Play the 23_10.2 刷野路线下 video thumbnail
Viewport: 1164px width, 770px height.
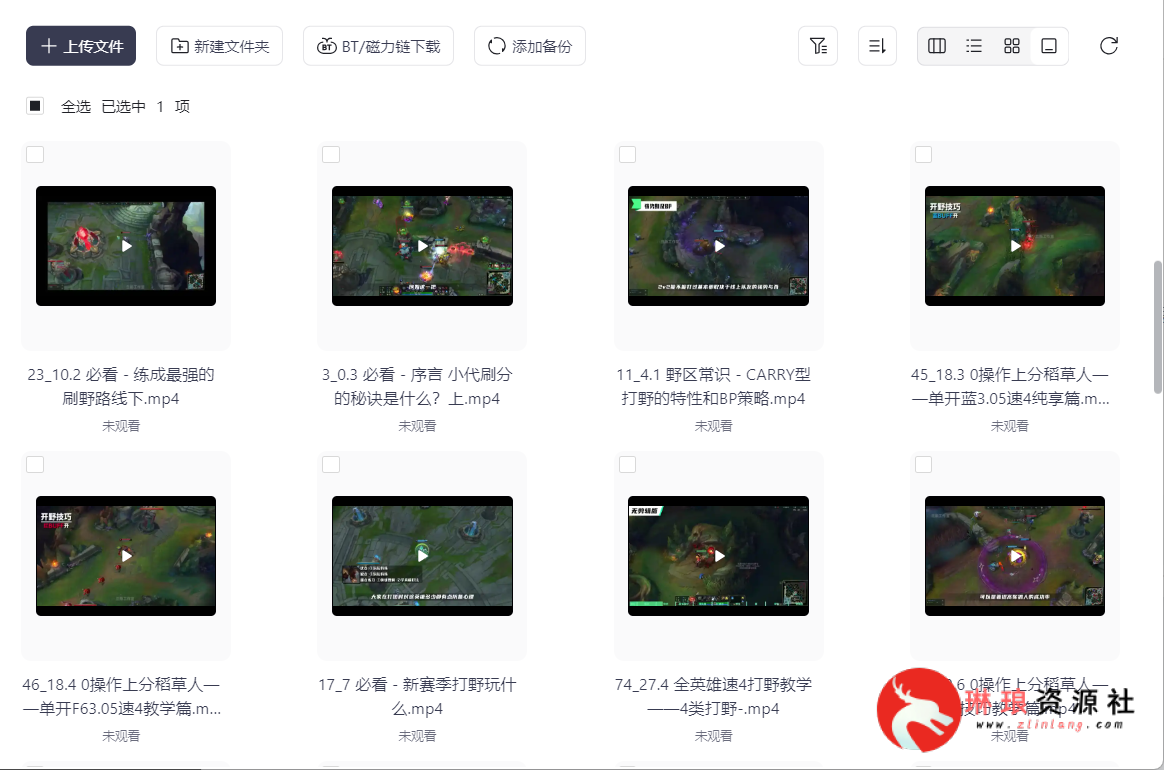(x=126, y=246)
